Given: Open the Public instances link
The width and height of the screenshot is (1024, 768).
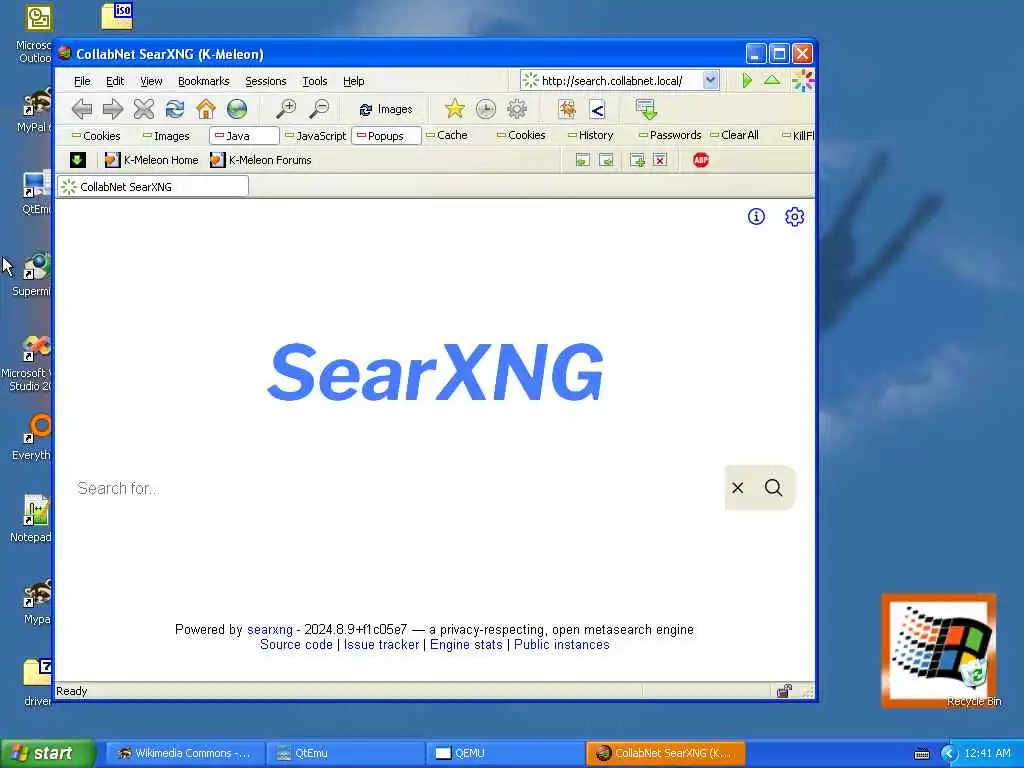Looking at the screenshot, I should click(562, 645).
